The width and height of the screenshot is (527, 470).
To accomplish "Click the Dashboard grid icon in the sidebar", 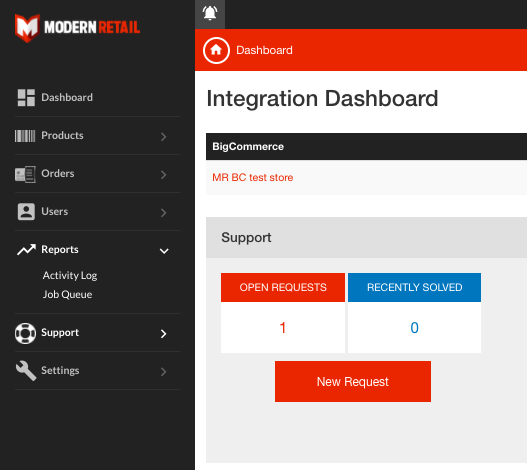I will pos(26,97).
